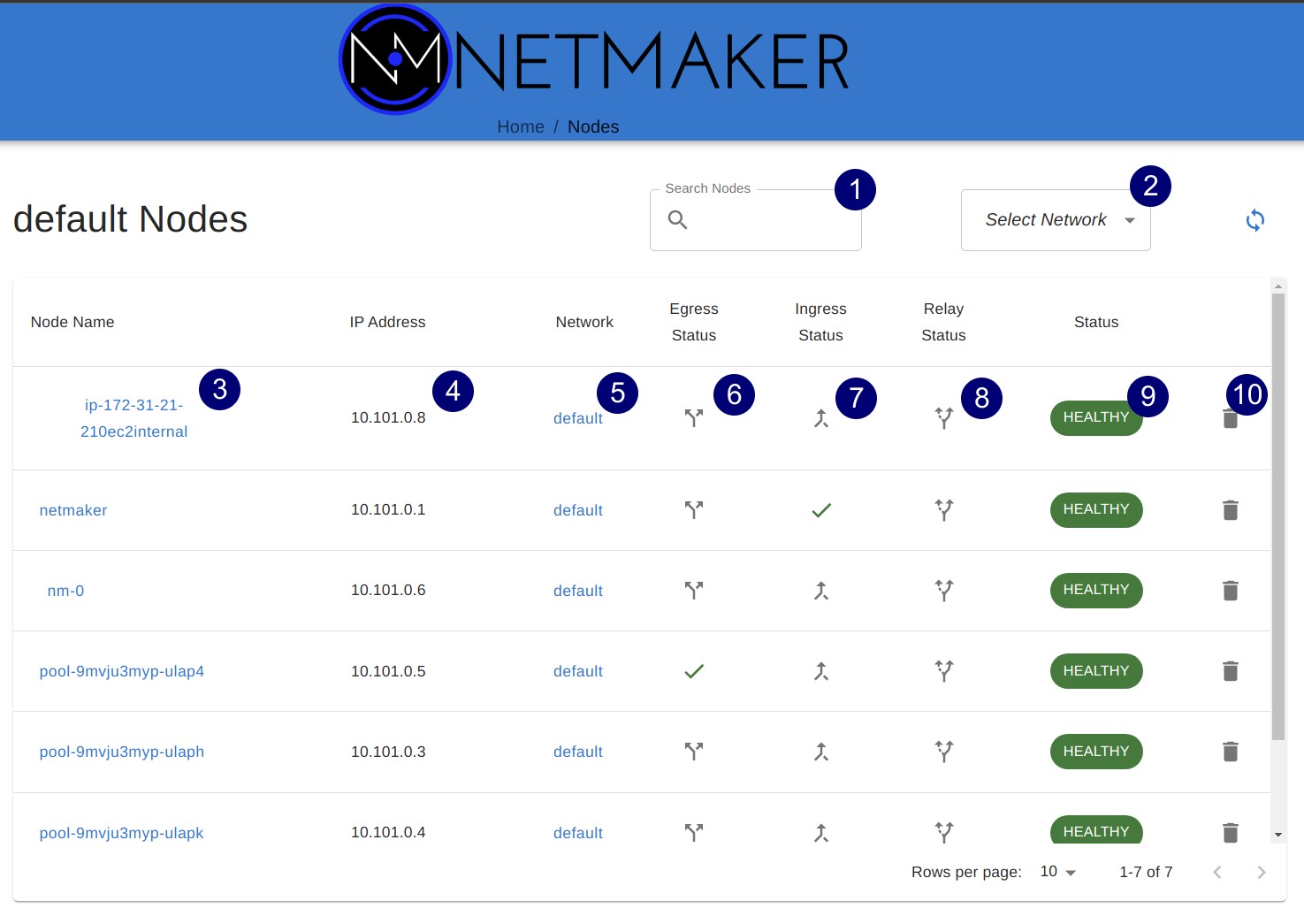The image size is (1304, 924).
Task: Click relay icon for netmaker node
Action: coord(944,510)
